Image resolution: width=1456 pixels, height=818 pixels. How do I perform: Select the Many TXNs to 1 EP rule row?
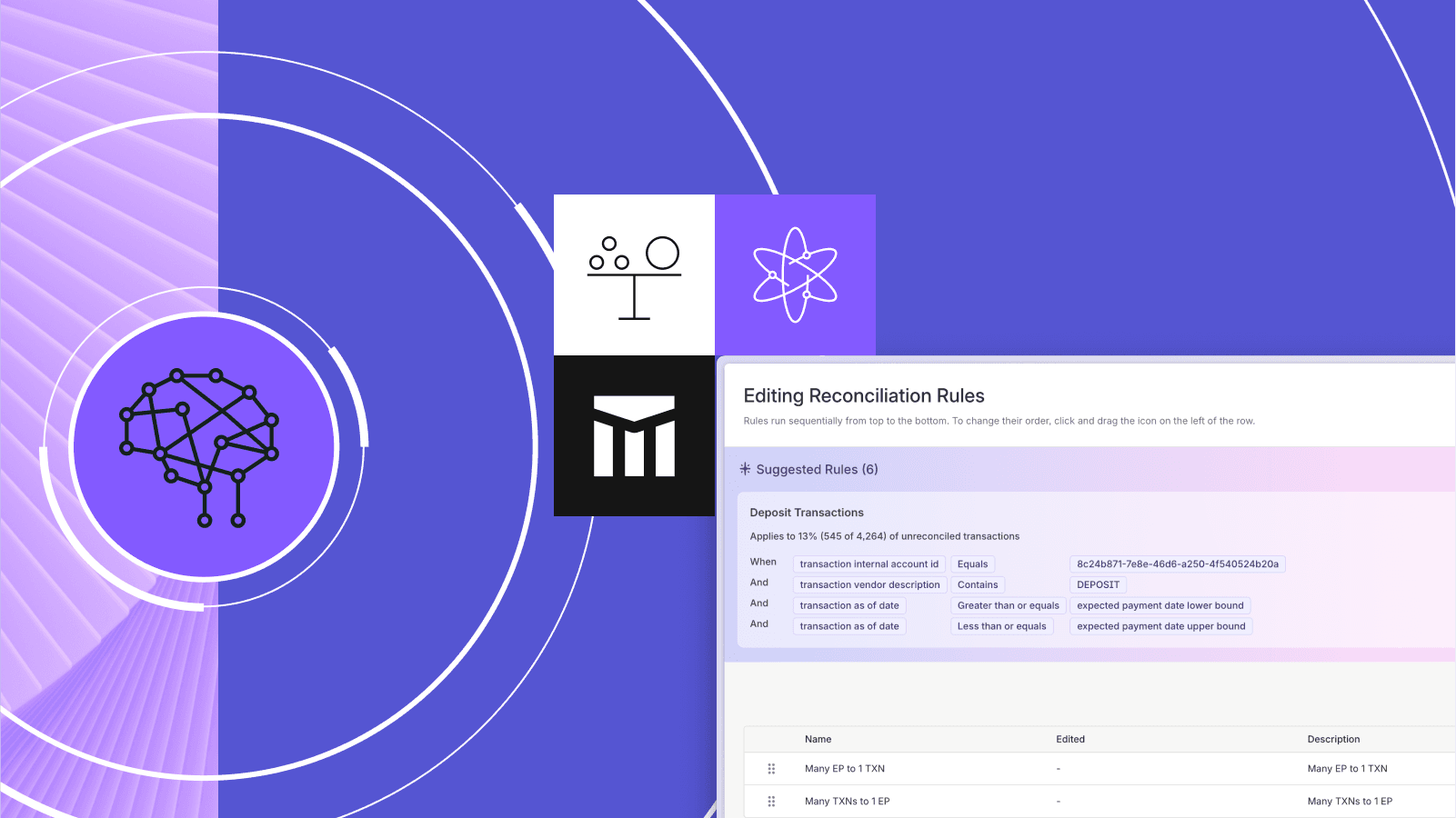pos(846,801)
